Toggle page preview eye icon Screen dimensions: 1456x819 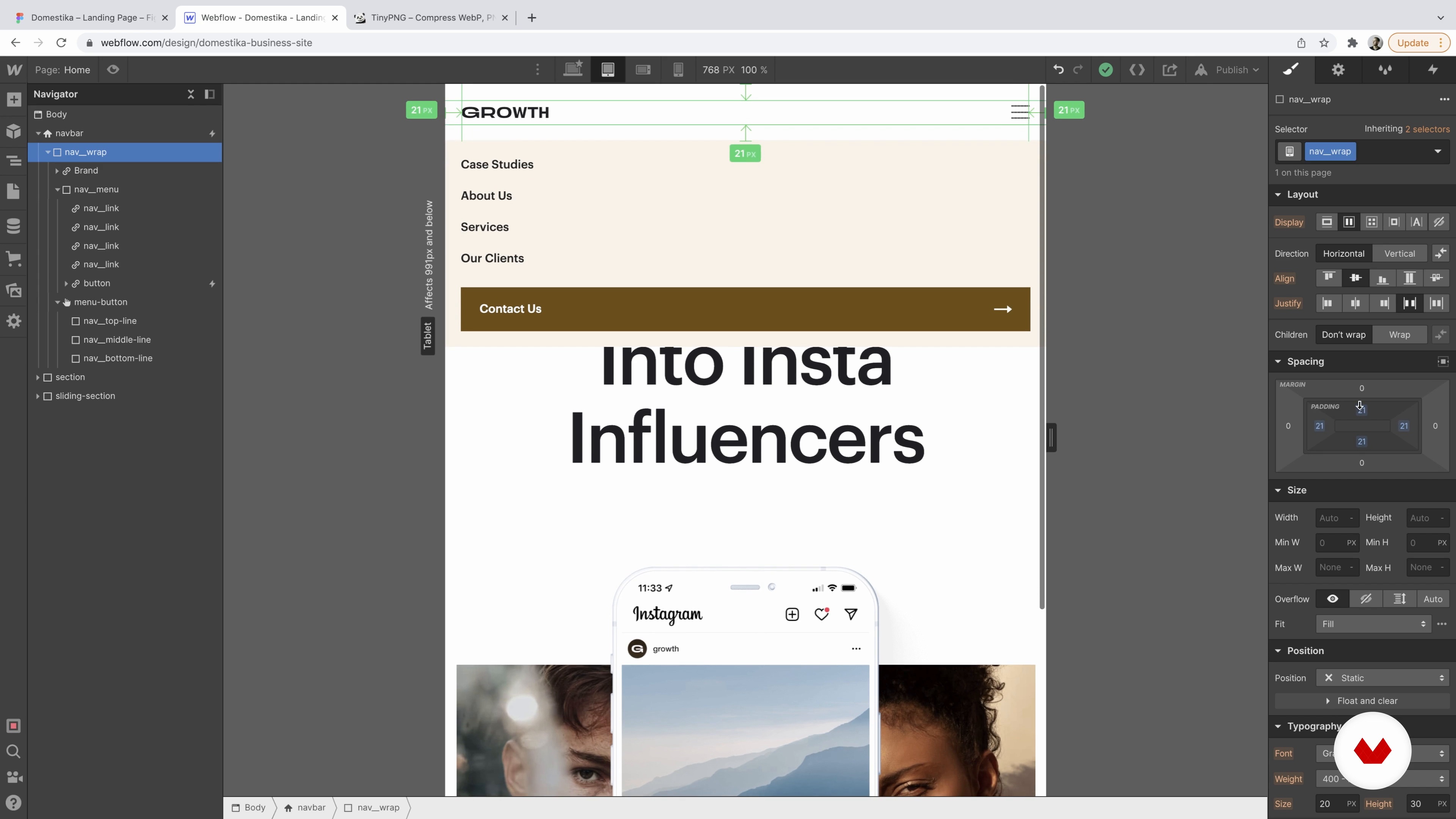point(113,69)
